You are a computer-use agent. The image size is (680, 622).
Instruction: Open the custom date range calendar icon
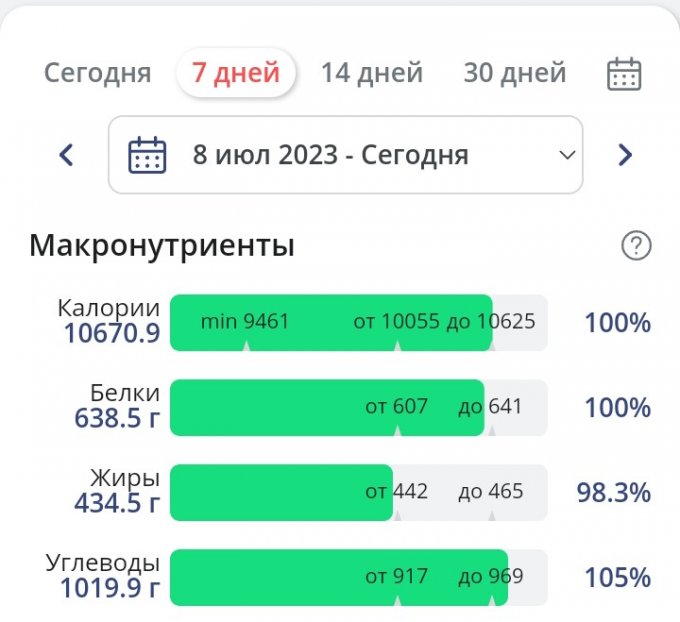click(624, 74)
